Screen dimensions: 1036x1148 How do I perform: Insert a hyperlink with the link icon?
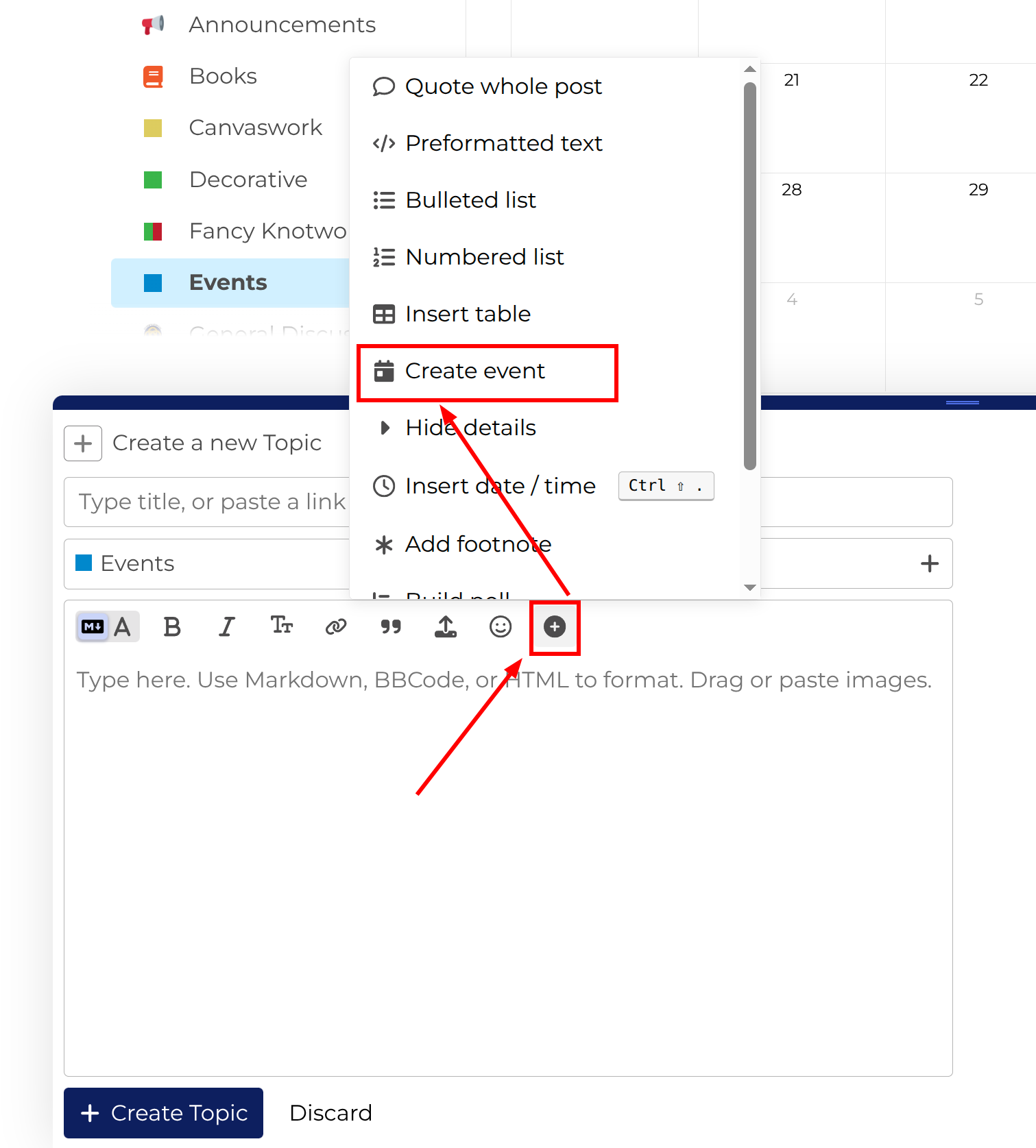pyautogui.click(x=336, y=626)
